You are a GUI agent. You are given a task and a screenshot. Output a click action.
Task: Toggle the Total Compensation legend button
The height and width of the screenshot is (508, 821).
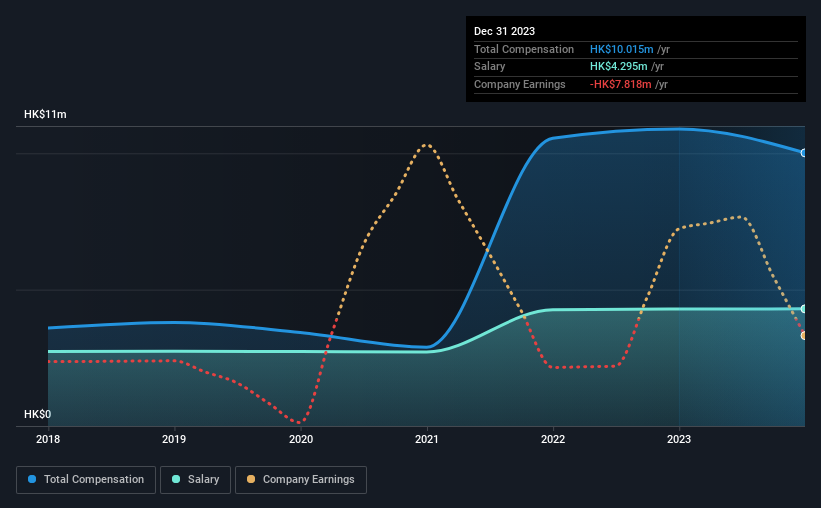[x=86, y=480]
